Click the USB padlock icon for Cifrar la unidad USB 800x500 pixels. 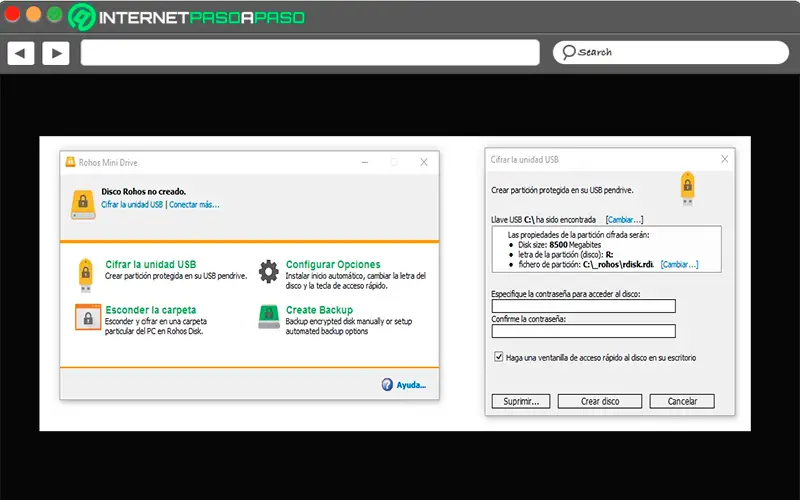pos(86,274)
